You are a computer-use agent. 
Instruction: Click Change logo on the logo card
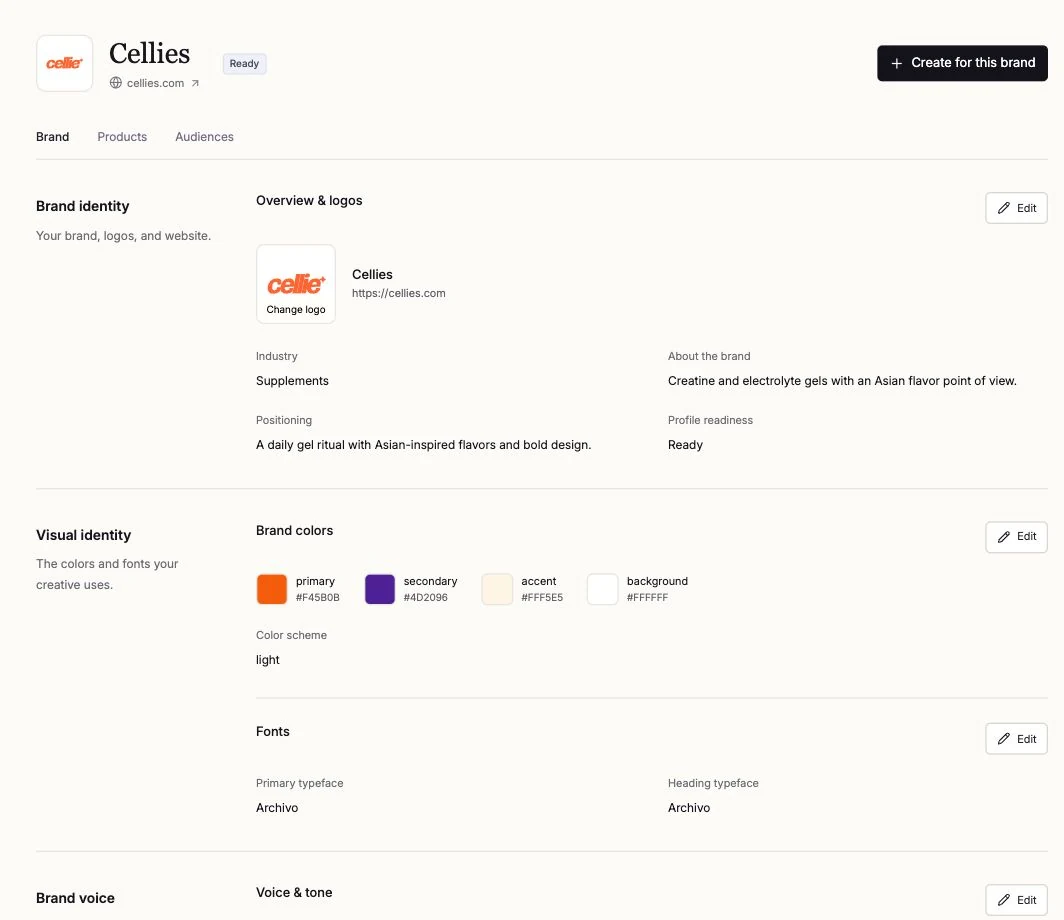point(296,309)
